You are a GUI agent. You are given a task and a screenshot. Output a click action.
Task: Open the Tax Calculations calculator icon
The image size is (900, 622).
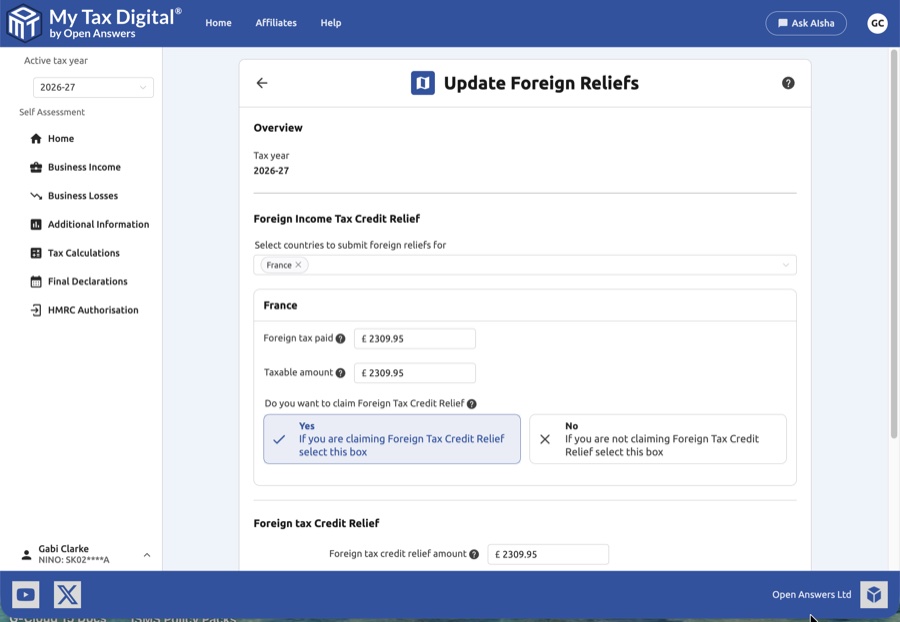(37, 252)
